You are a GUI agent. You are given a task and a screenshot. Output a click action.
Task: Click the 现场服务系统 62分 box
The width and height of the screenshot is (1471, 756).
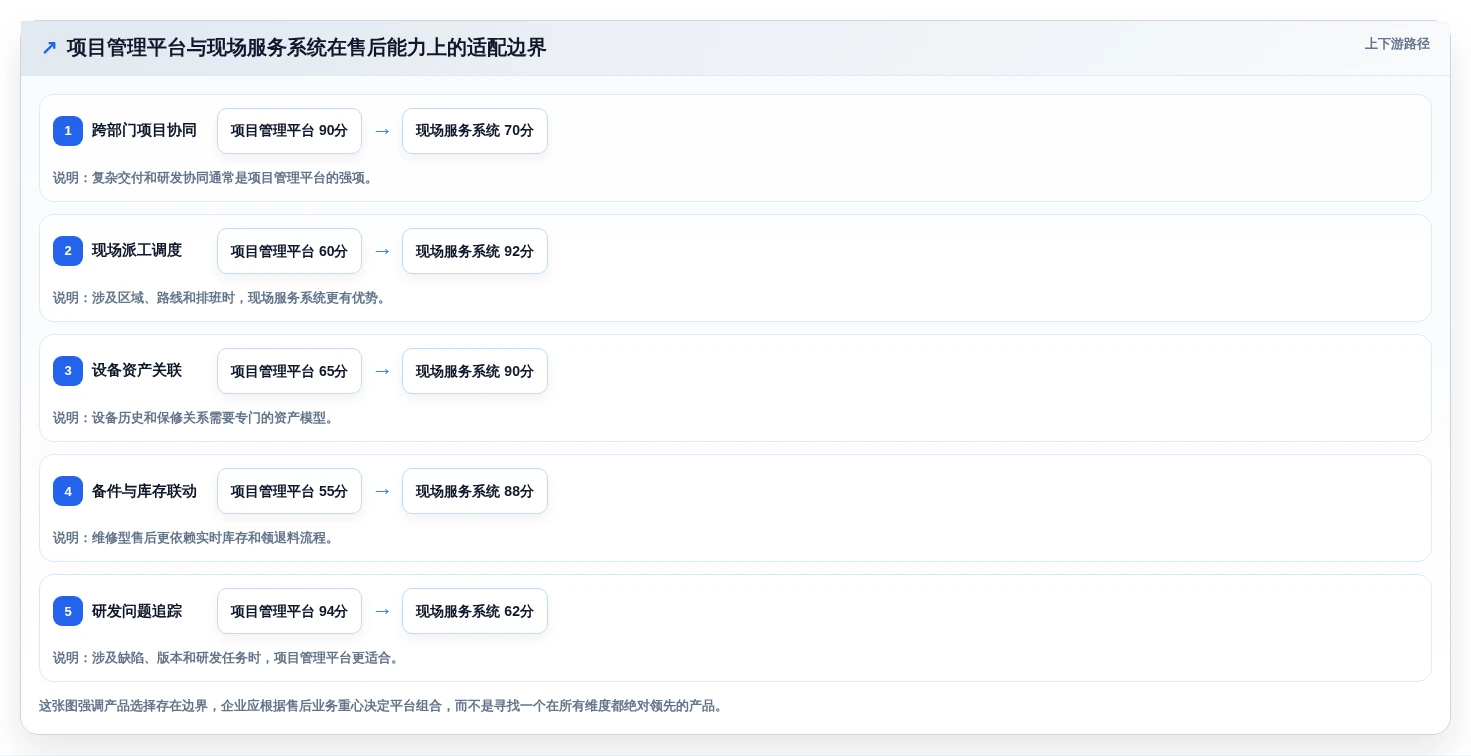point(475,611)
